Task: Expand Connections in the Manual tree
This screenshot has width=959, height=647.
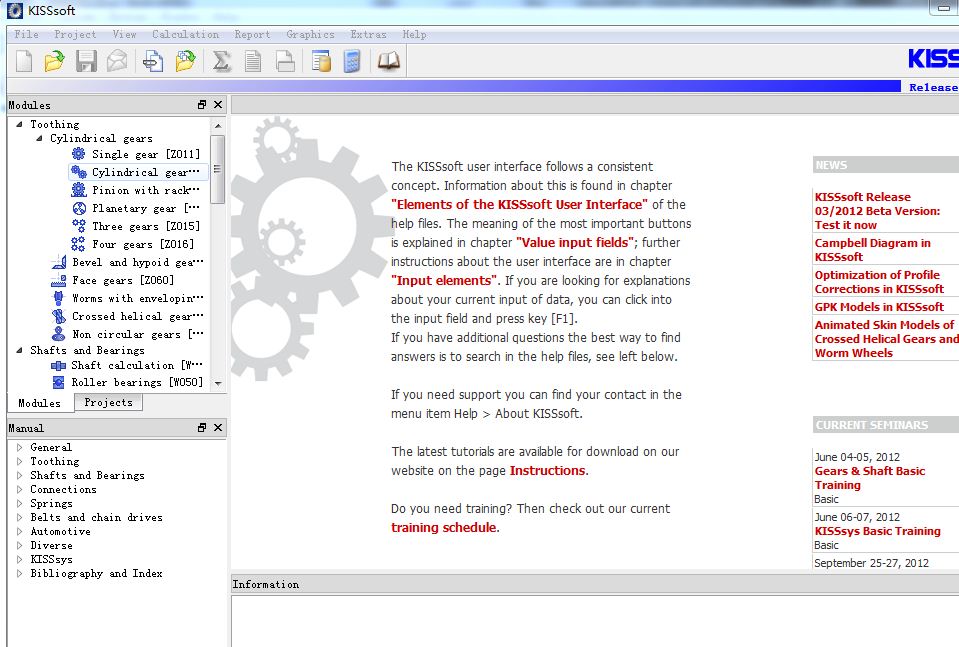Action: tap(20, 490)
